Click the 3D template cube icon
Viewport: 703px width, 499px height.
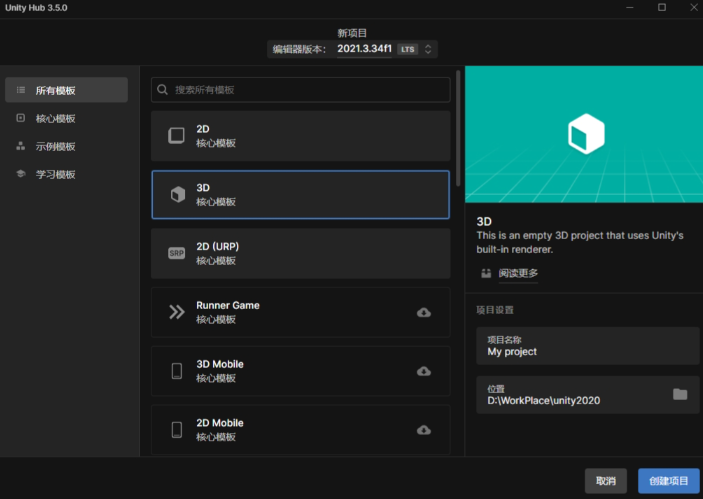(177, 195)
